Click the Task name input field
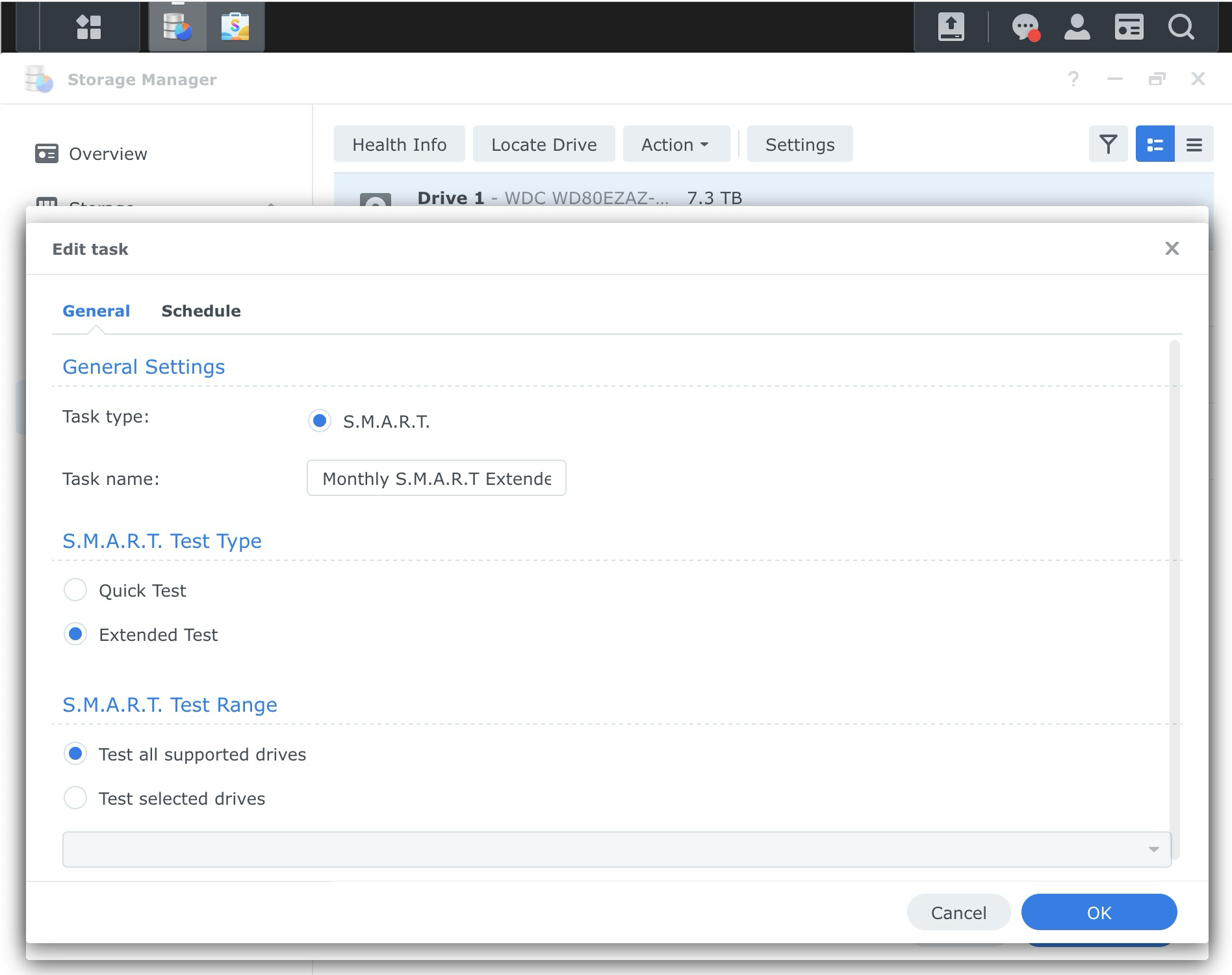Screen dimensions: 1232x975 [436, 478]
